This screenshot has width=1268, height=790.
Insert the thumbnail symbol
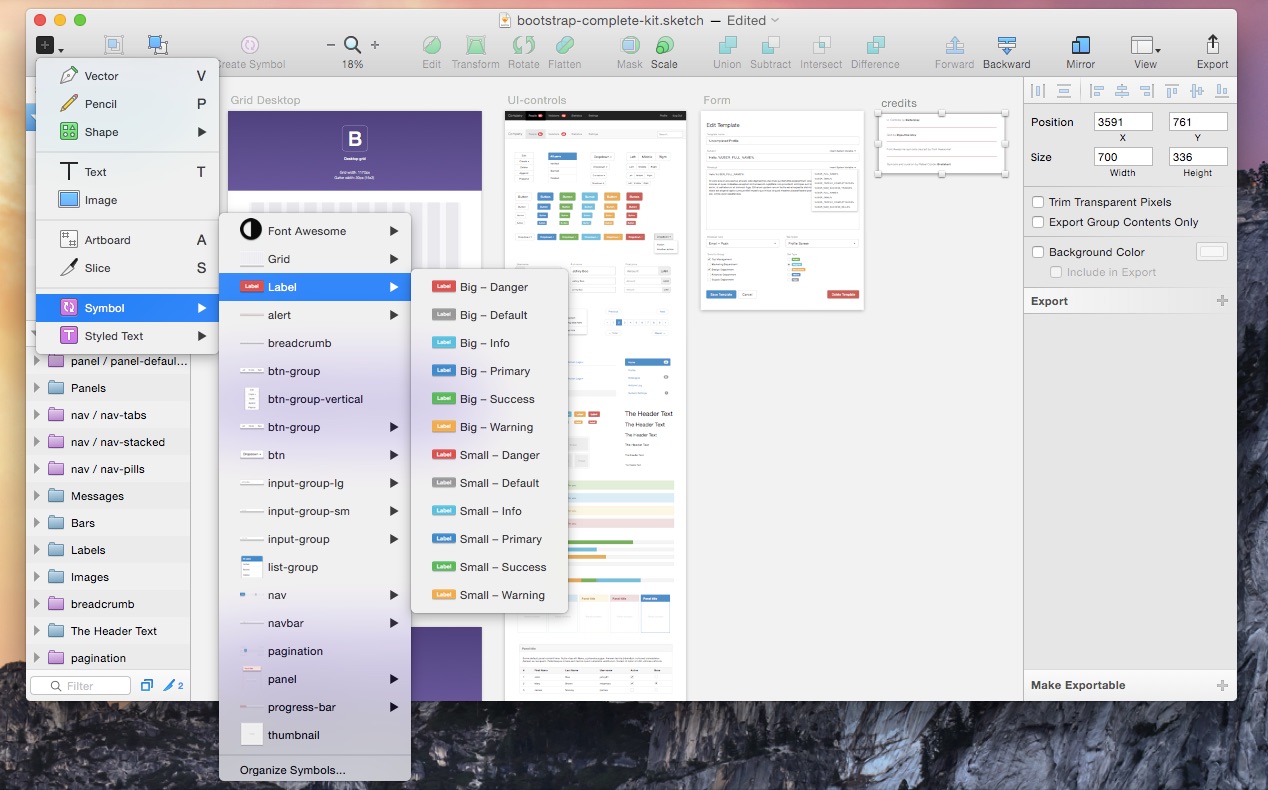(x=315, y=735)
